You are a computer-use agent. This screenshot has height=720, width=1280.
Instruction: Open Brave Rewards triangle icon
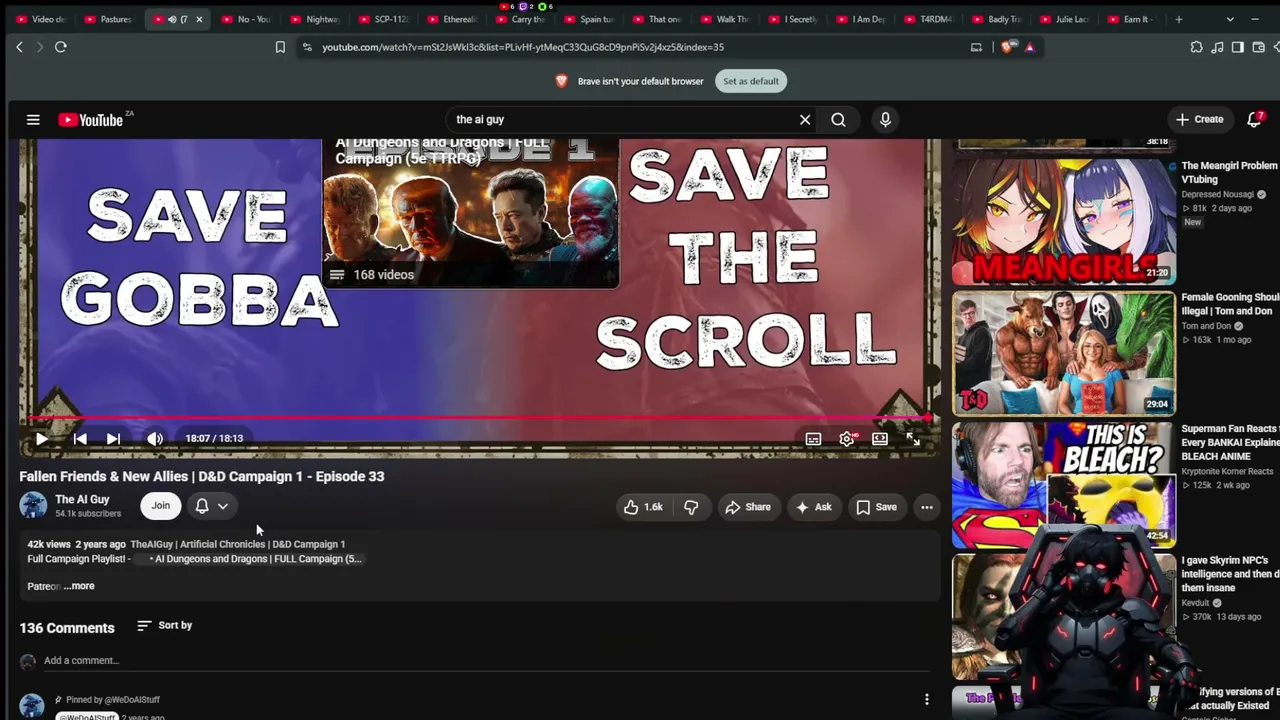click(x=1029, y=47)
